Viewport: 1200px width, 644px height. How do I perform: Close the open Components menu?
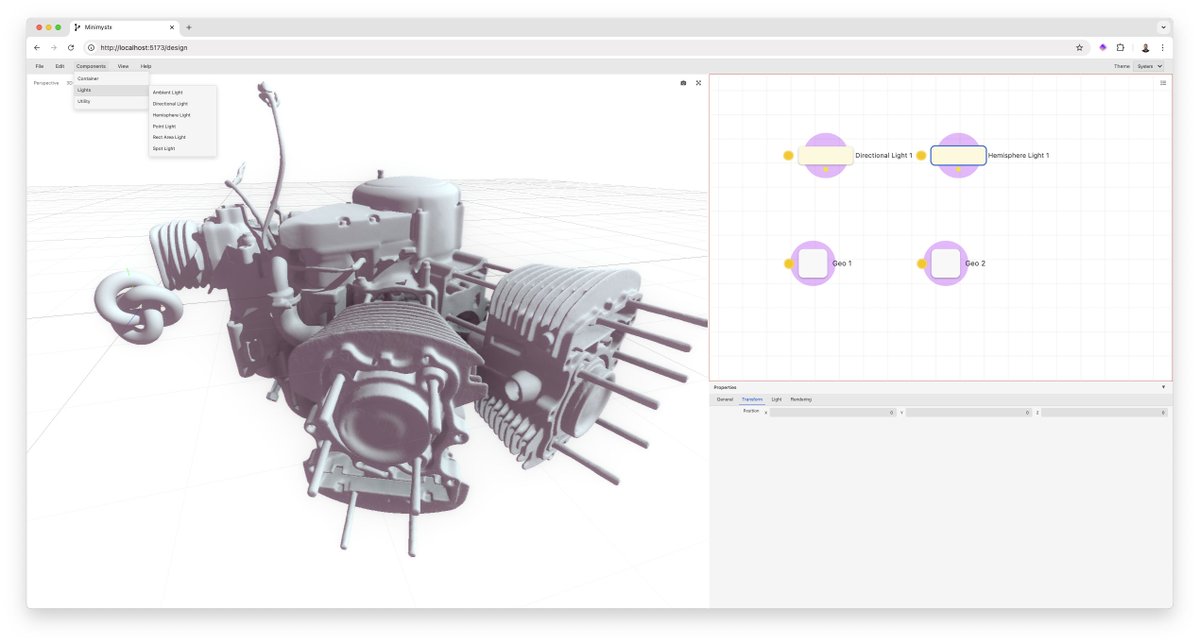[91, 66]
